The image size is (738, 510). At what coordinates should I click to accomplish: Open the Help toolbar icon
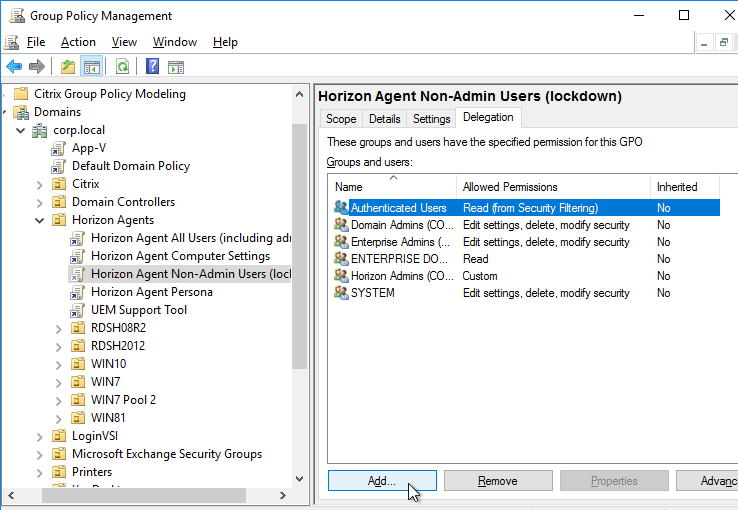click(x=152, y=67)
